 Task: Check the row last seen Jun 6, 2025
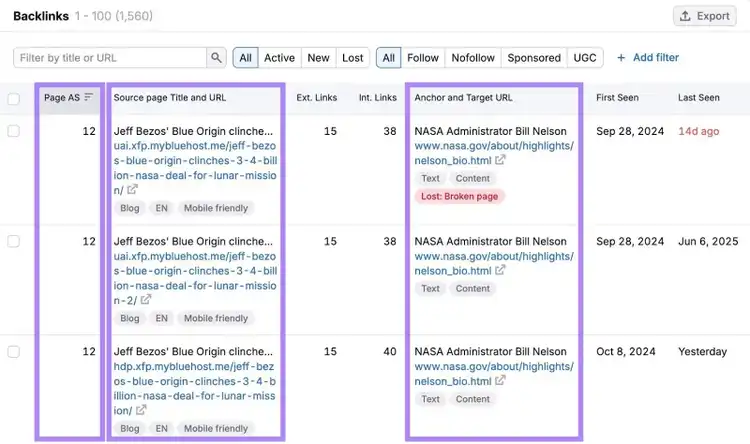[x=14, y=241]
